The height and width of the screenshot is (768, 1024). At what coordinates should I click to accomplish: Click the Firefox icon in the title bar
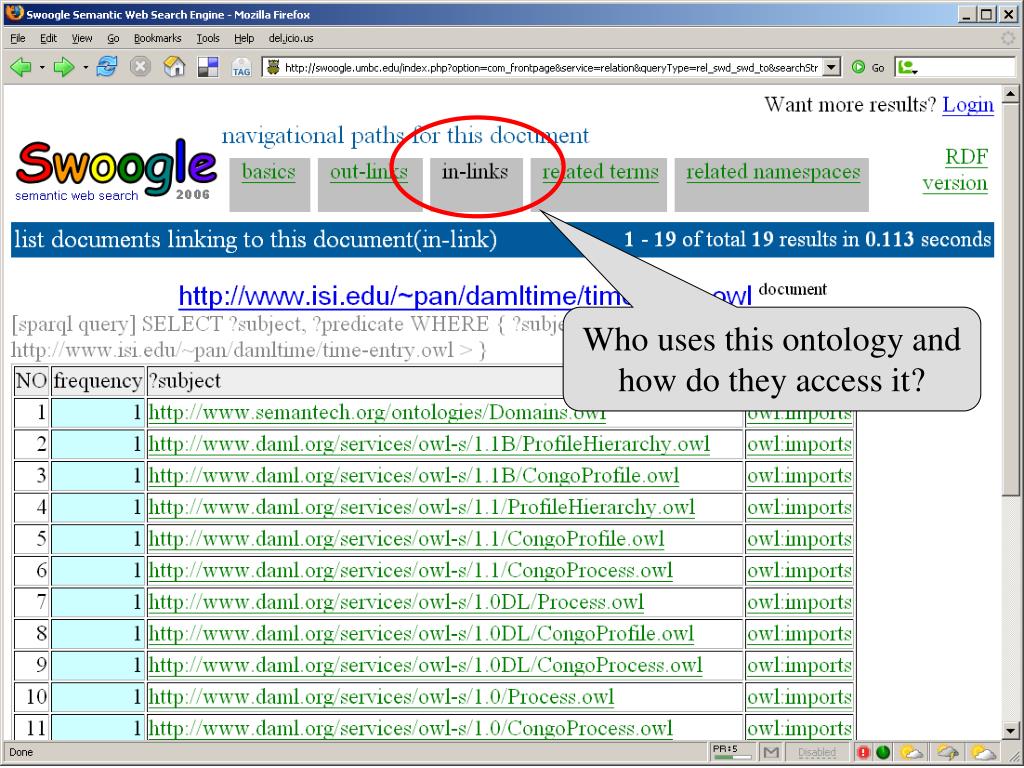pos(14,13)
